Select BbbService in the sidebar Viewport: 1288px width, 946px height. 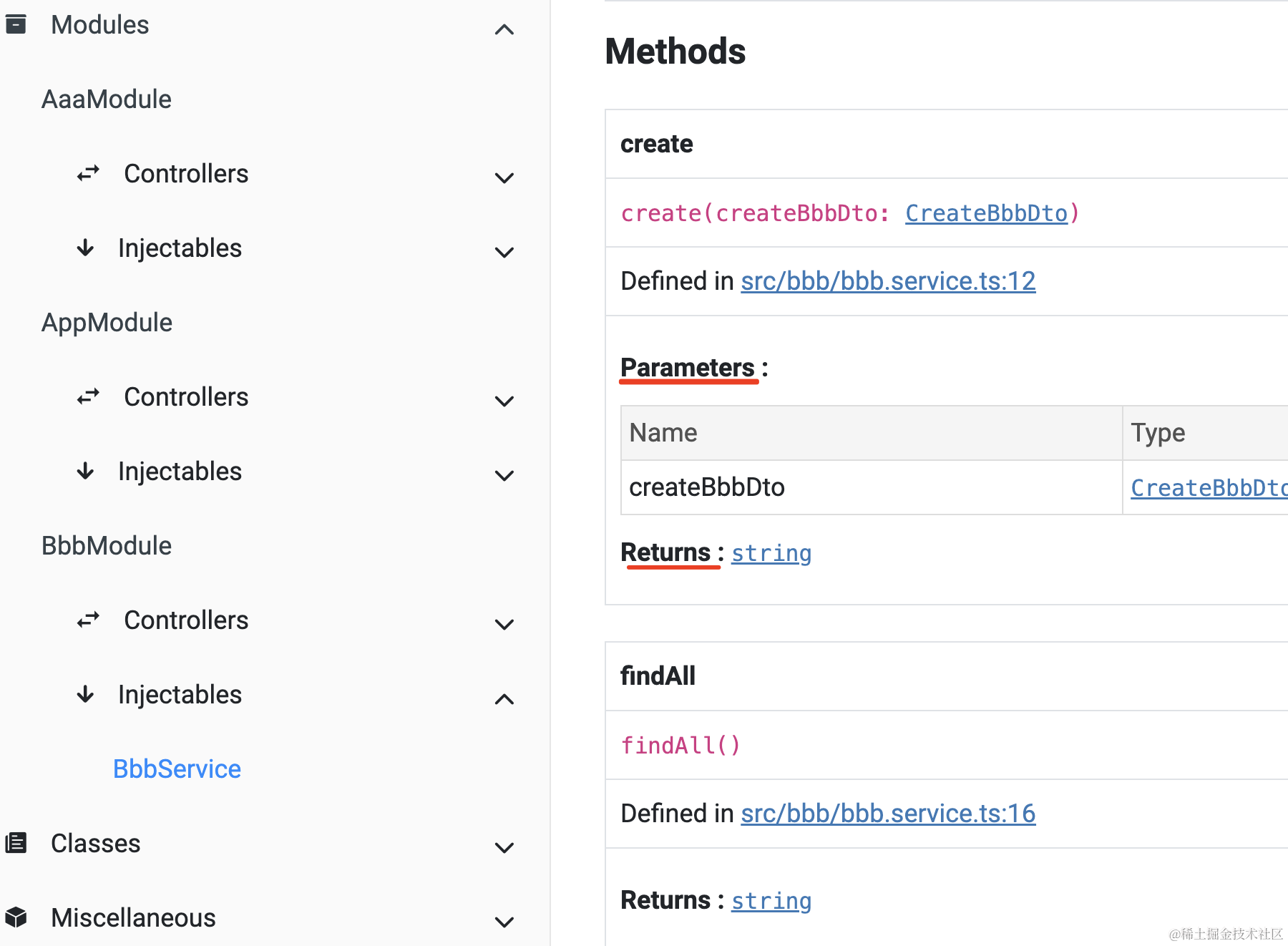click(177, 769)
